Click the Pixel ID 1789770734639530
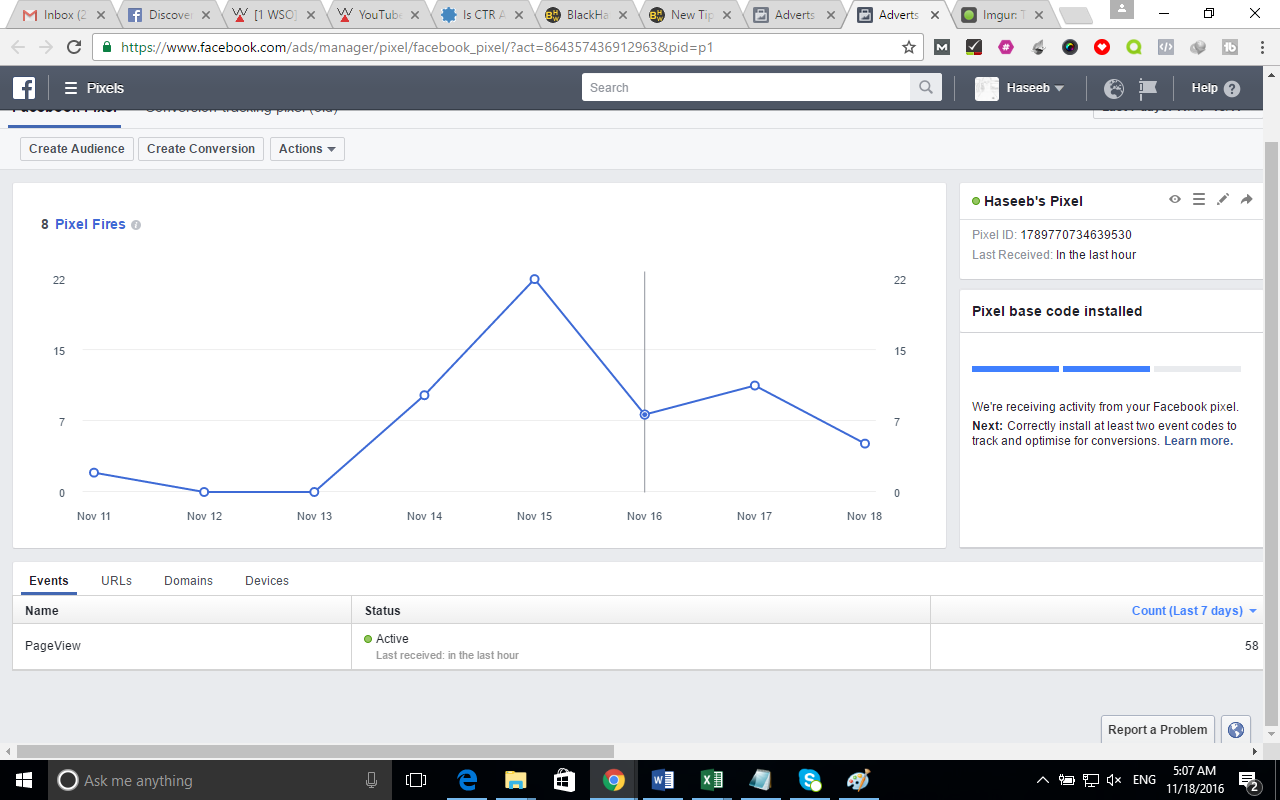The width and height of the screenshot is (1280, 800). [x=1076, y=235]
